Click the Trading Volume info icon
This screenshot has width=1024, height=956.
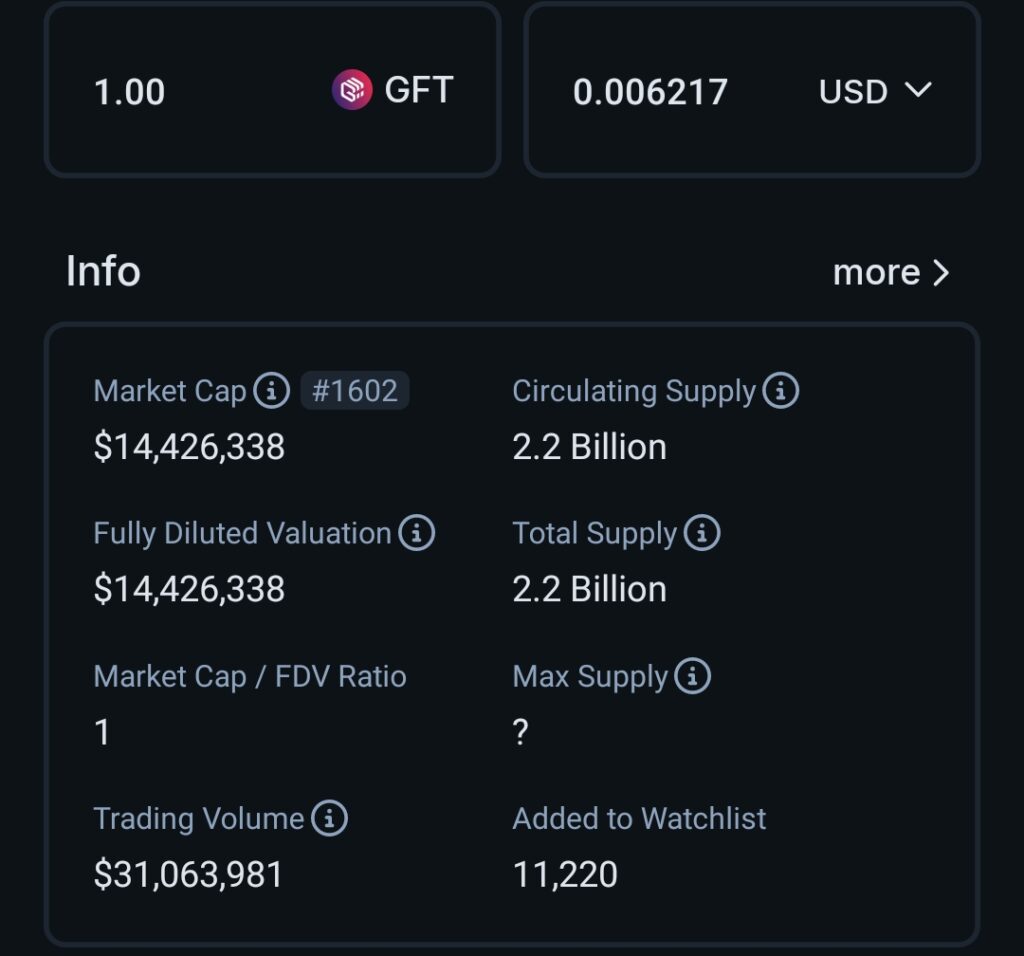(329, 819)
